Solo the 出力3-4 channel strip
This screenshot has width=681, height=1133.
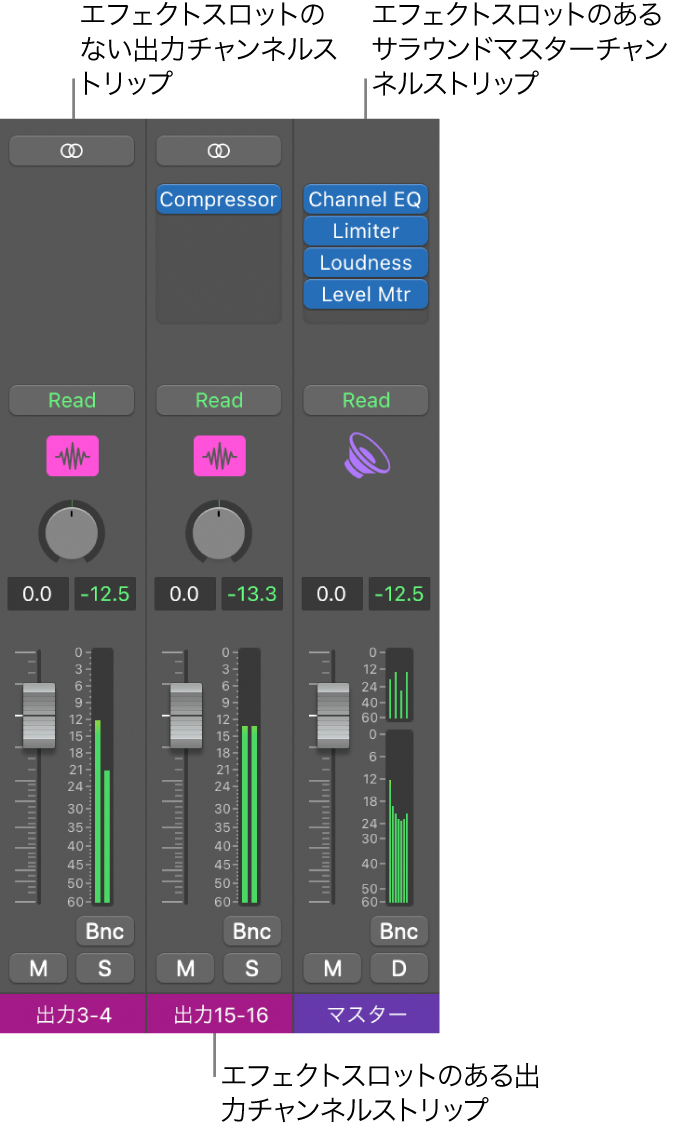coord(105,968)
